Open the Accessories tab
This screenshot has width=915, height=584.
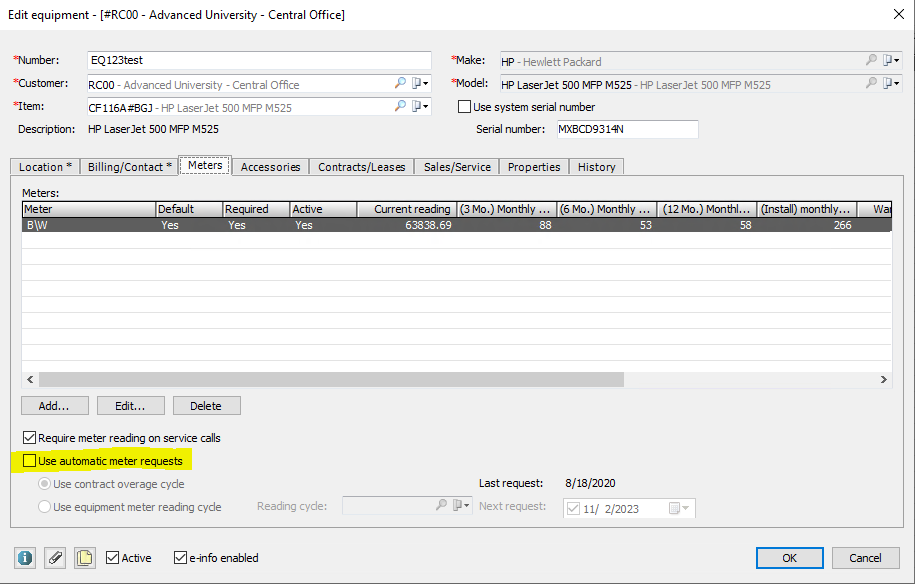[x=270, y=167]
